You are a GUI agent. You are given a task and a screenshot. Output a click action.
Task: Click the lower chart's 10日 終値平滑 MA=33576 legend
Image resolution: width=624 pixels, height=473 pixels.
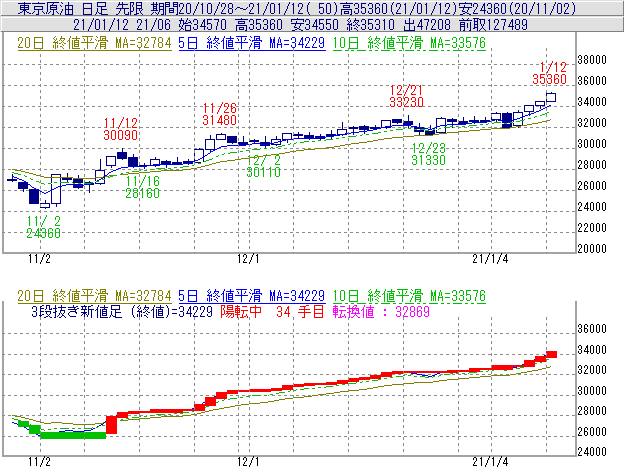[409, 296]
